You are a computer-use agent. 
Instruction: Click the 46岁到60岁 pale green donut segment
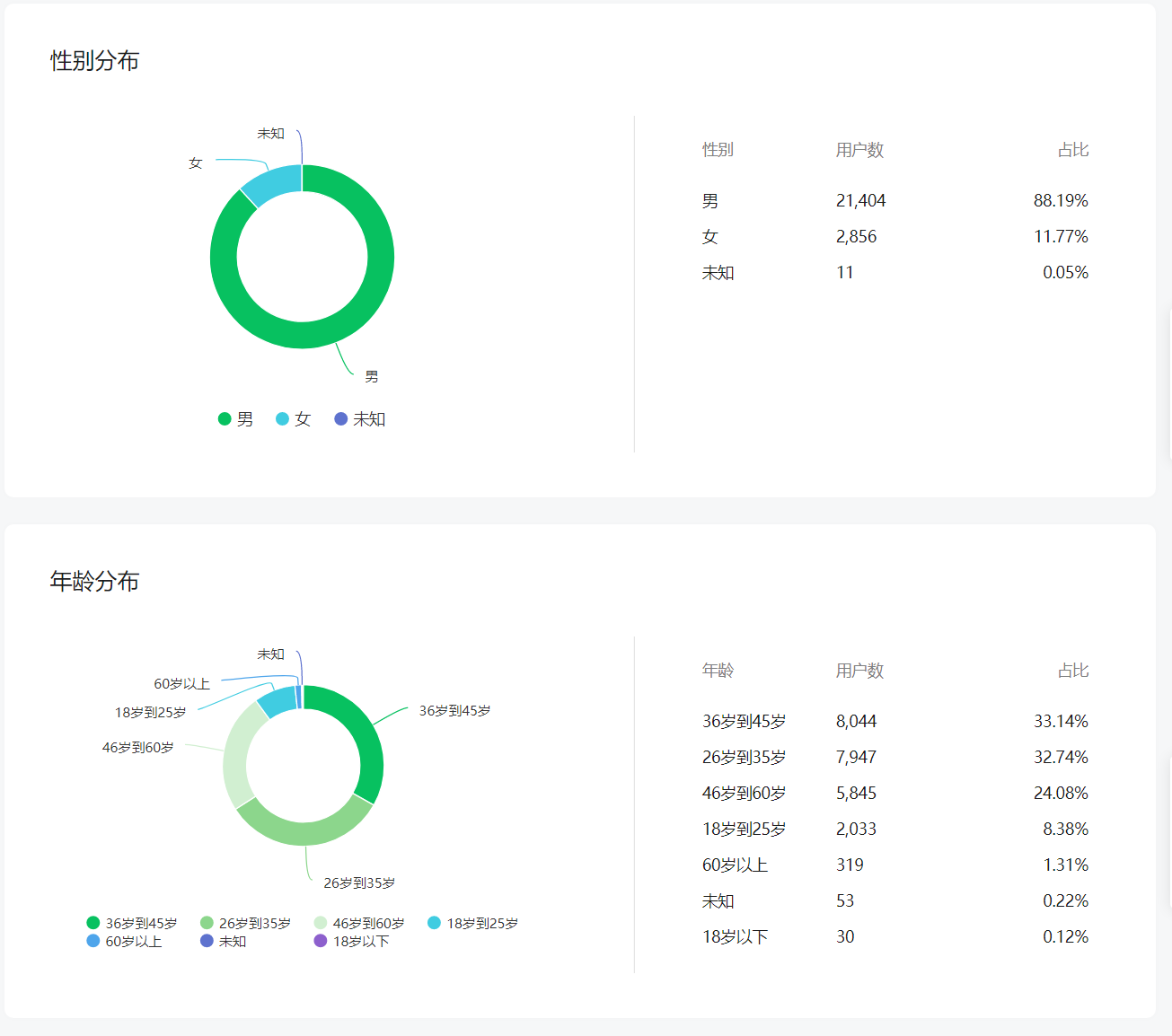coord(236,759)
